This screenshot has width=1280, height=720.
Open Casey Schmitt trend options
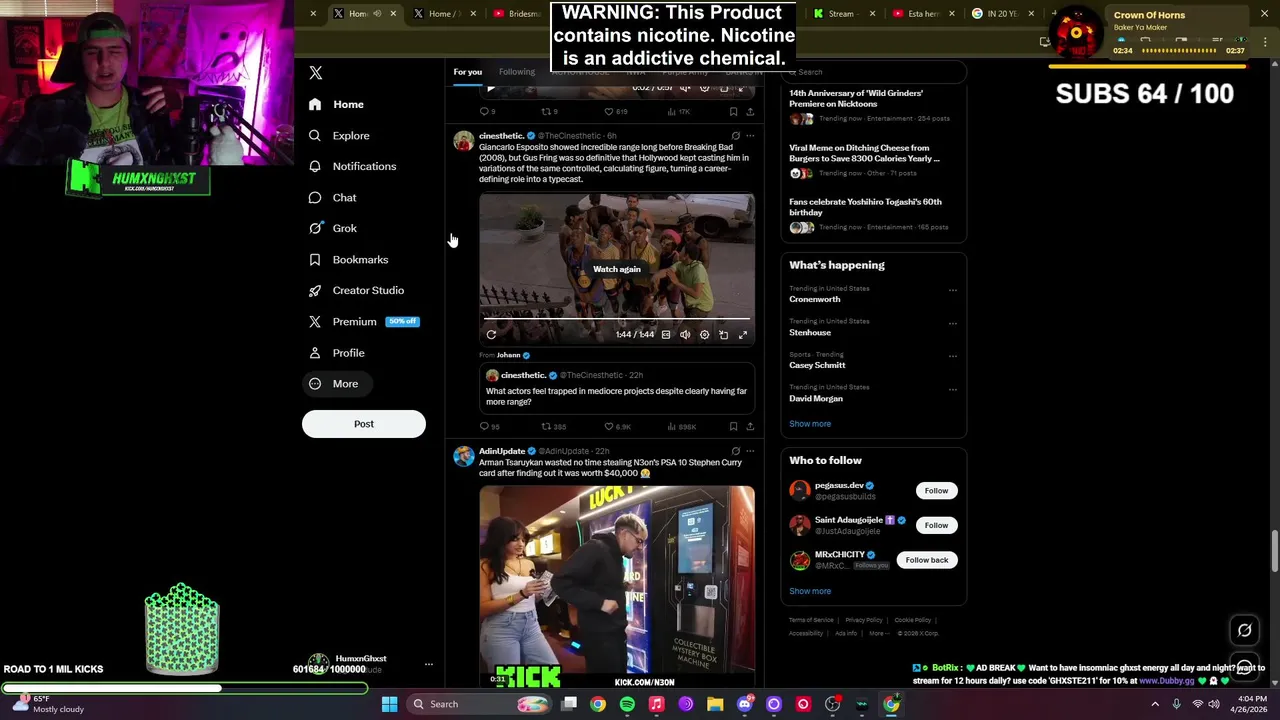952,356
